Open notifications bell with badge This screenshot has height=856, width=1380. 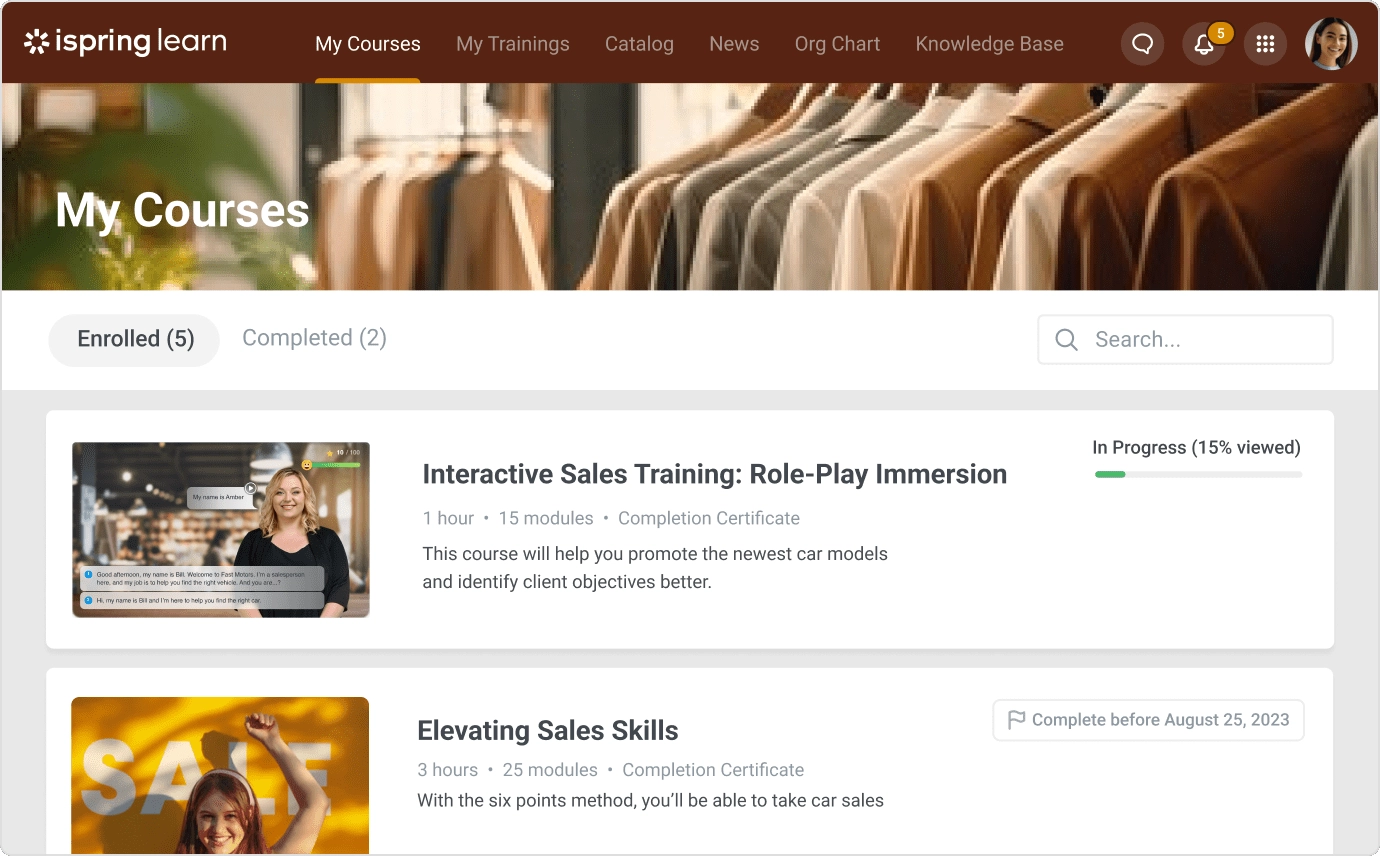pos(1204,44)
